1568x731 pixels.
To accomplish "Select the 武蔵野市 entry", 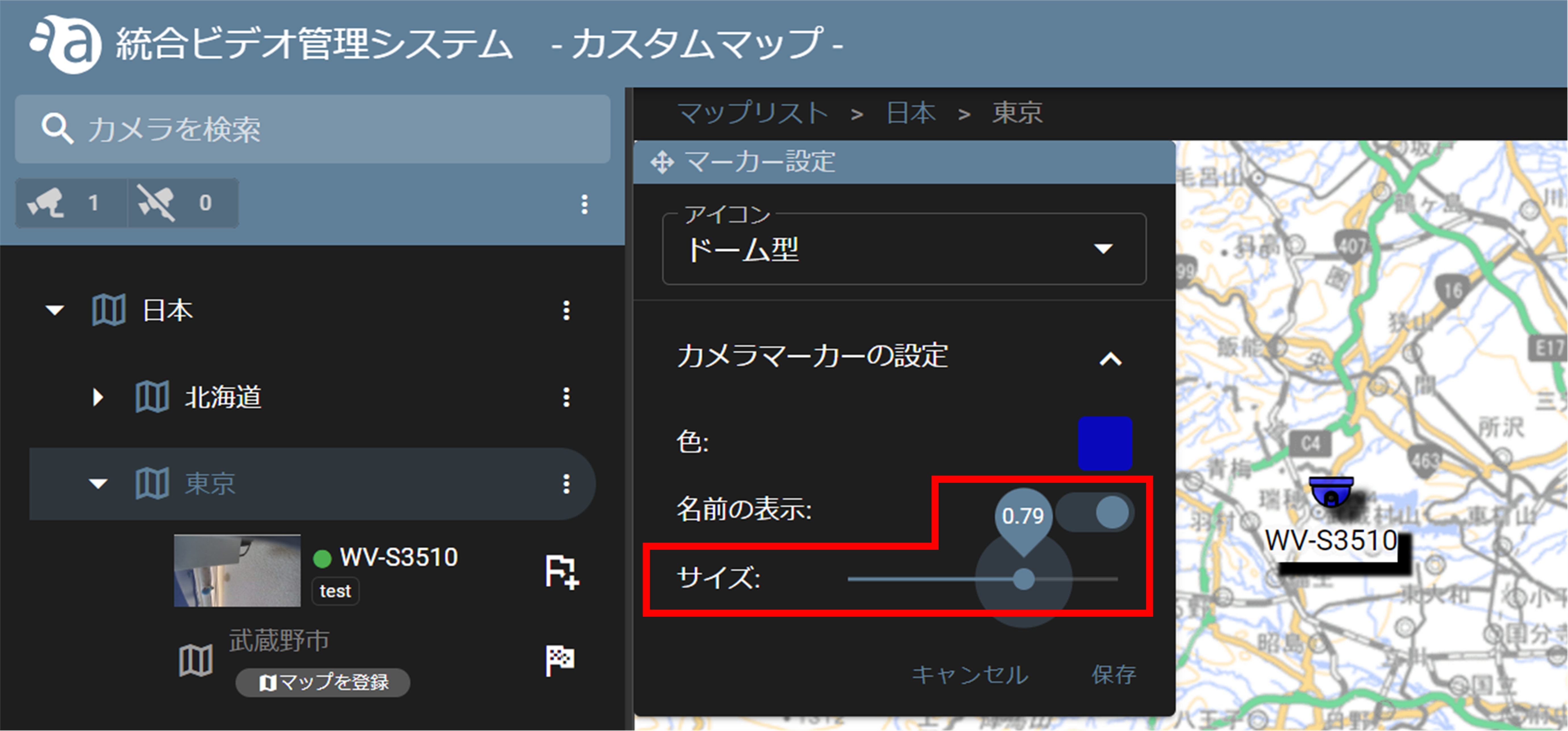I will 280,640.
